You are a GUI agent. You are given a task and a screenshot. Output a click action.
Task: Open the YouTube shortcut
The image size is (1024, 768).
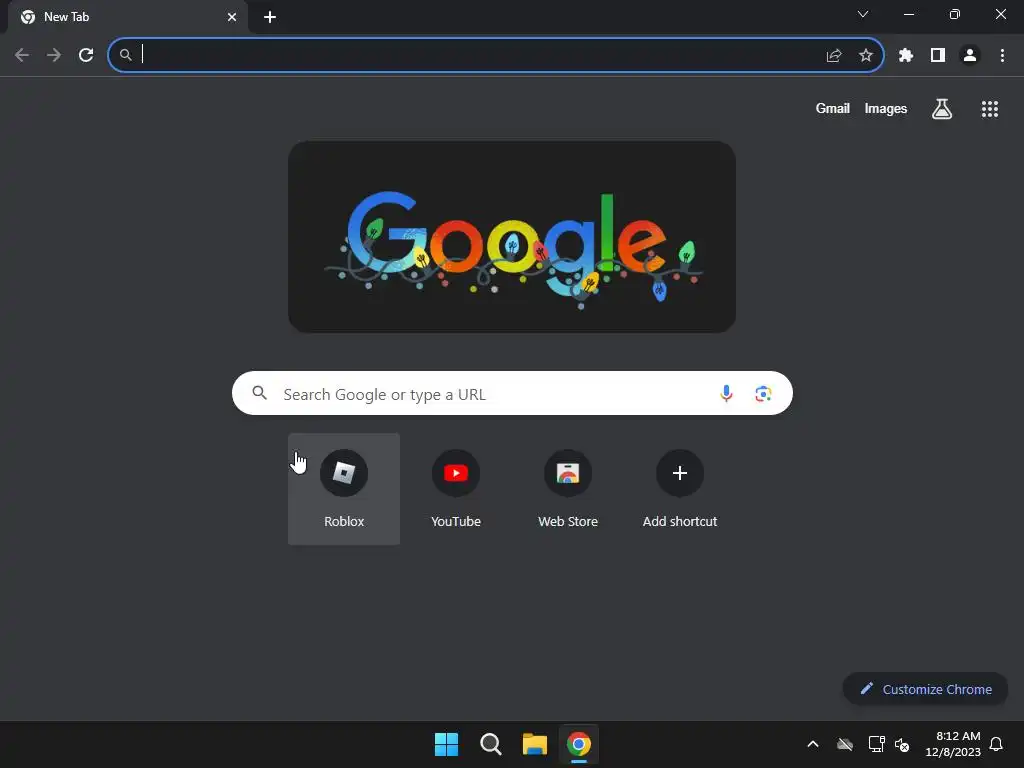[456, 488]
